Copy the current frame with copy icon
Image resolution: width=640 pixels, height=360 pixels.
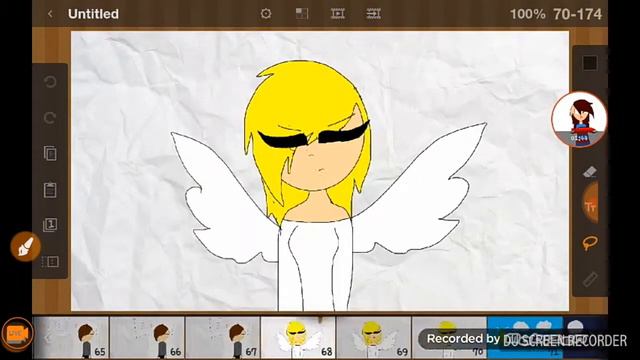point(50,153)
